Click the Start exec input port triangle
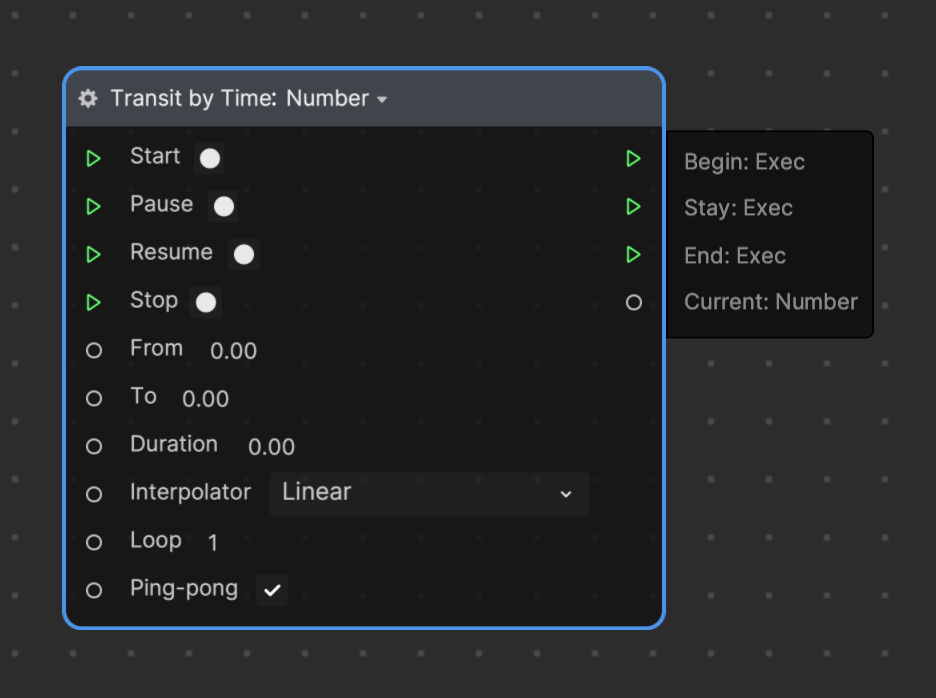936x698 pixels. click(93, 158)
